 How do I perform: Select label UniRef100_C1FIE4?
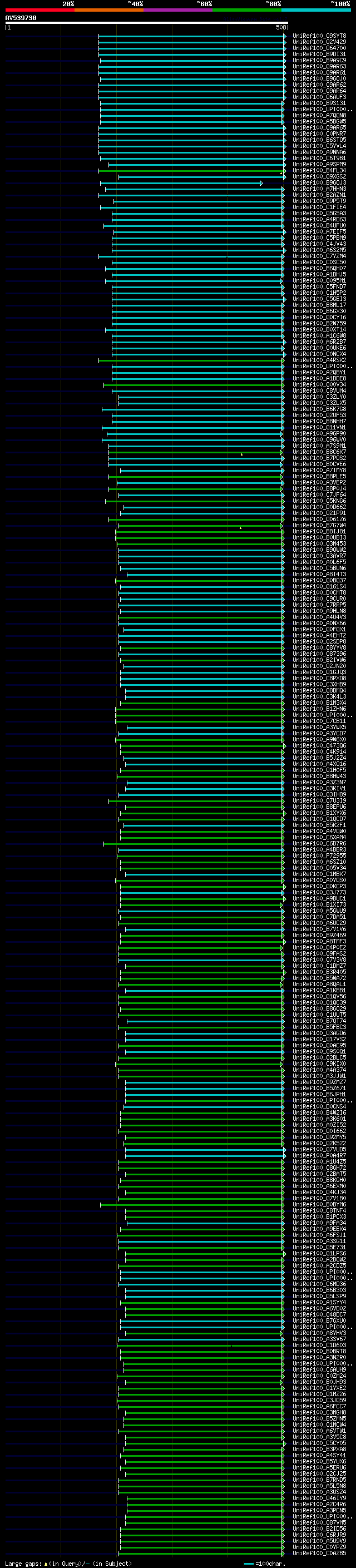pyautogui.click(x=319, y=207)
